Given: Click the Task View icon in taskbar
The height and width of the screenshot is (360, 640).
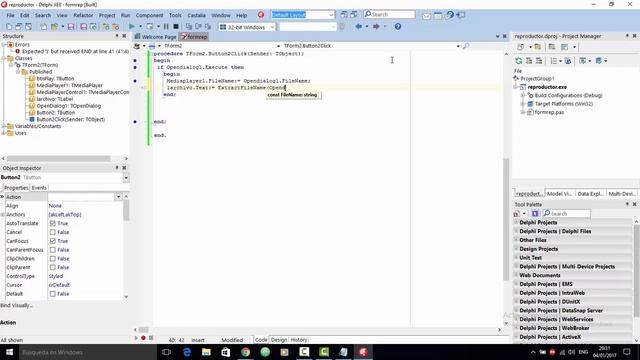Looking at the screenshot, I should pyautogui.click(x=166, y=352).
